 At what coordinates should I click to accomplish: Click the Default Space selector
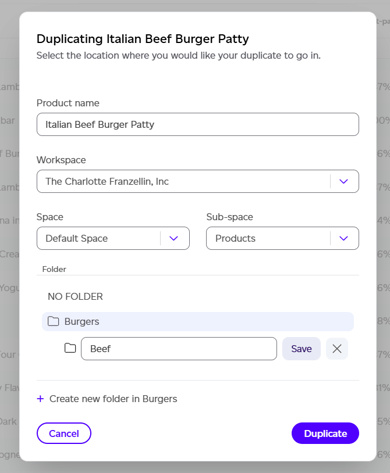pos(113,238)
